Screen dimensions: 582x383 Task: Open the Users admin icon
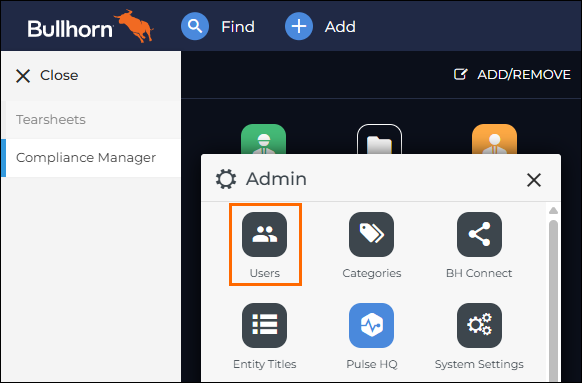coord(264,234)
